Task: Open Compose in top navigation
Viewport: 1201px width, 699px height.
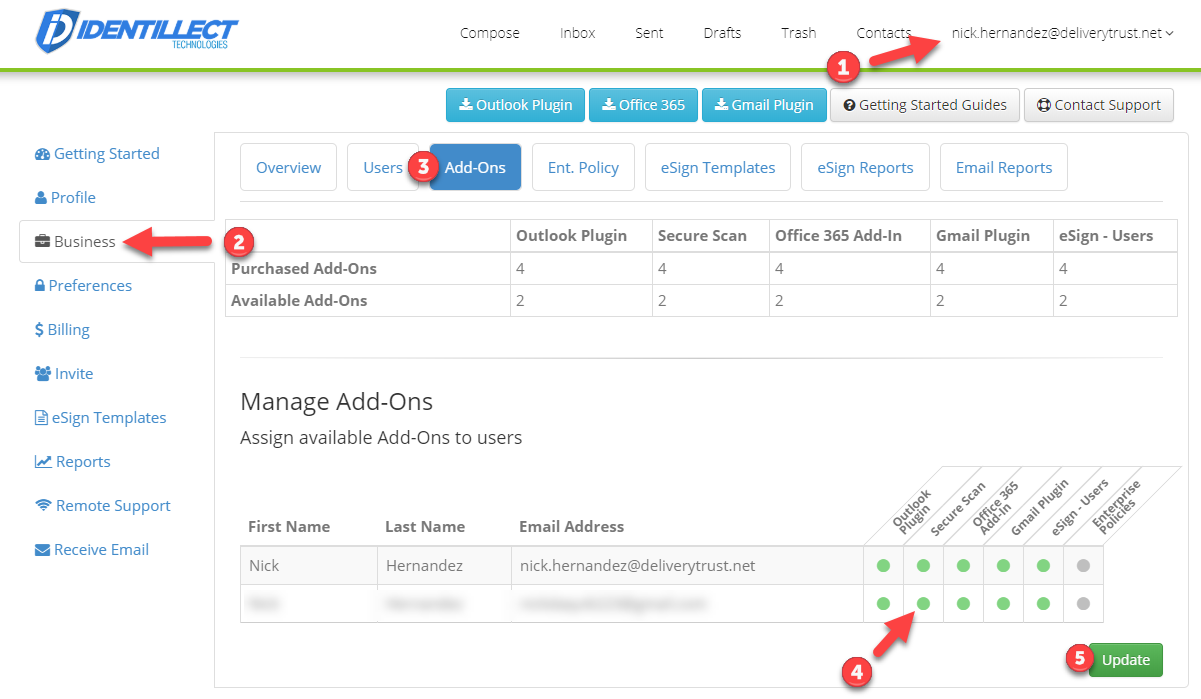Action: pyautogui.click(x=489, y=33)
